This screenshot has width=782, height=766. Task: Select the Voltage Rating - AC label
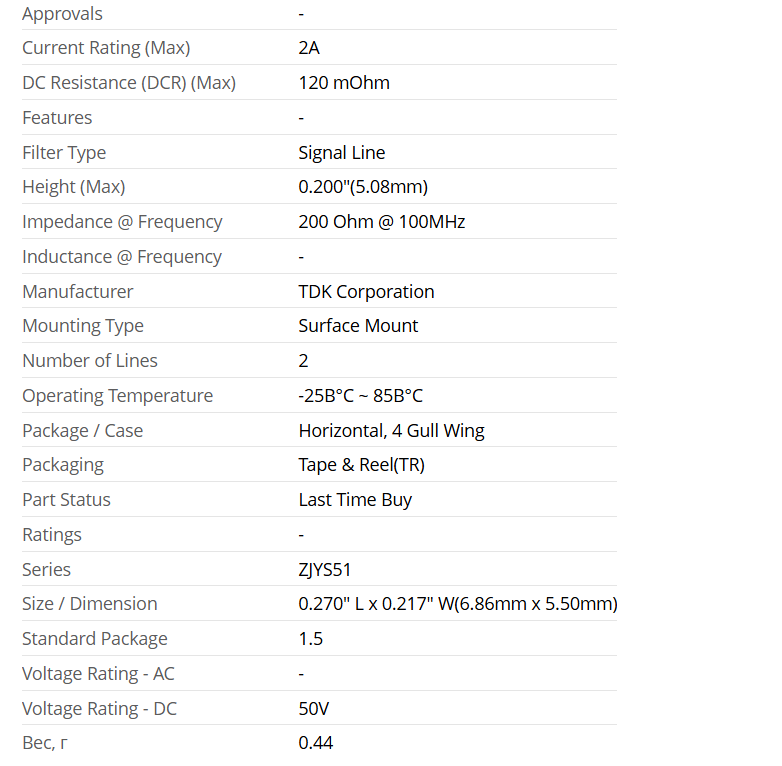98,674
